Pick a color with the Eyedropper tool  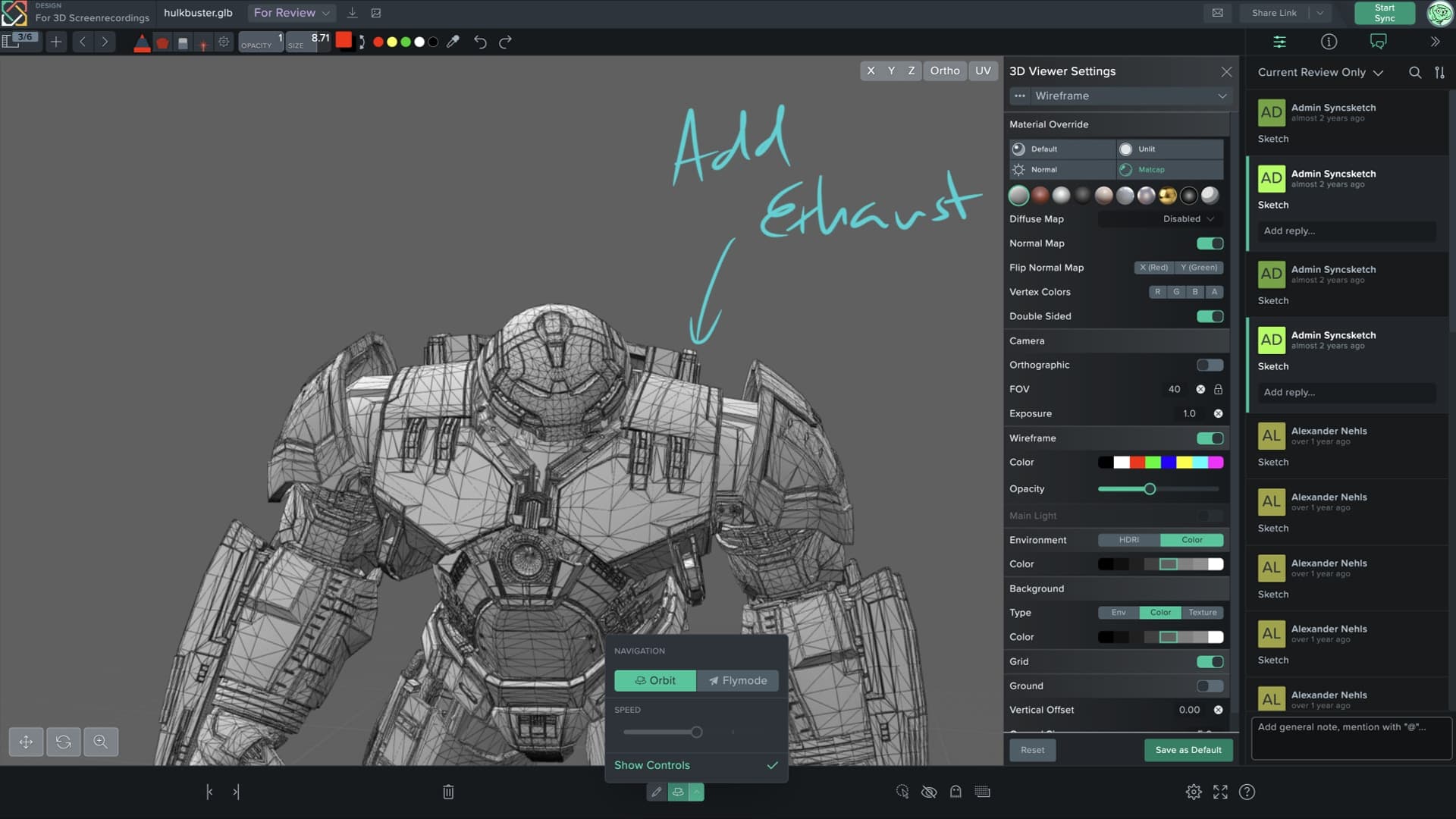point(453,42)
